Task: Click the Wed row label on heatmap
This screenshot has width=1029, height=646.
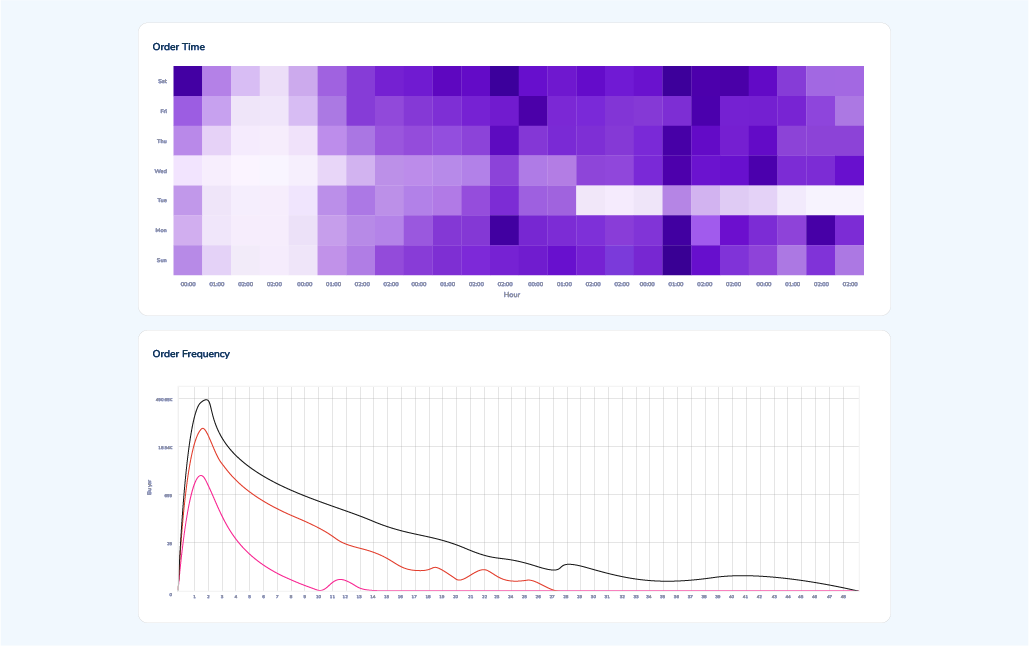Action: (161, 171)
